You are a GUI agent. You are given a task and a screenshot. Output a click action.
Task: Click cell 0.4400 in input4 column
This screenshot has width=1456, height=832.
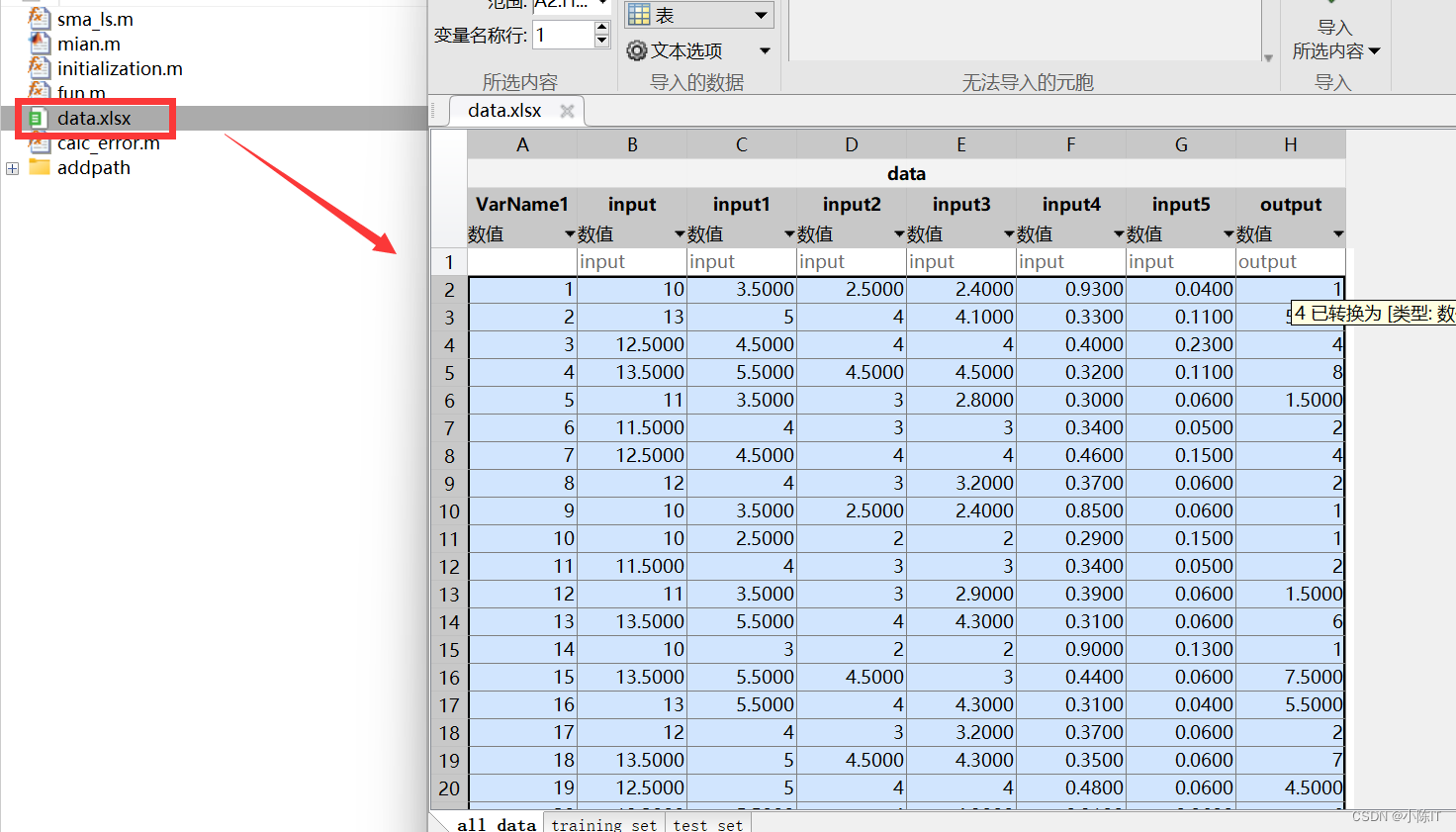[x=1071, y=677]
